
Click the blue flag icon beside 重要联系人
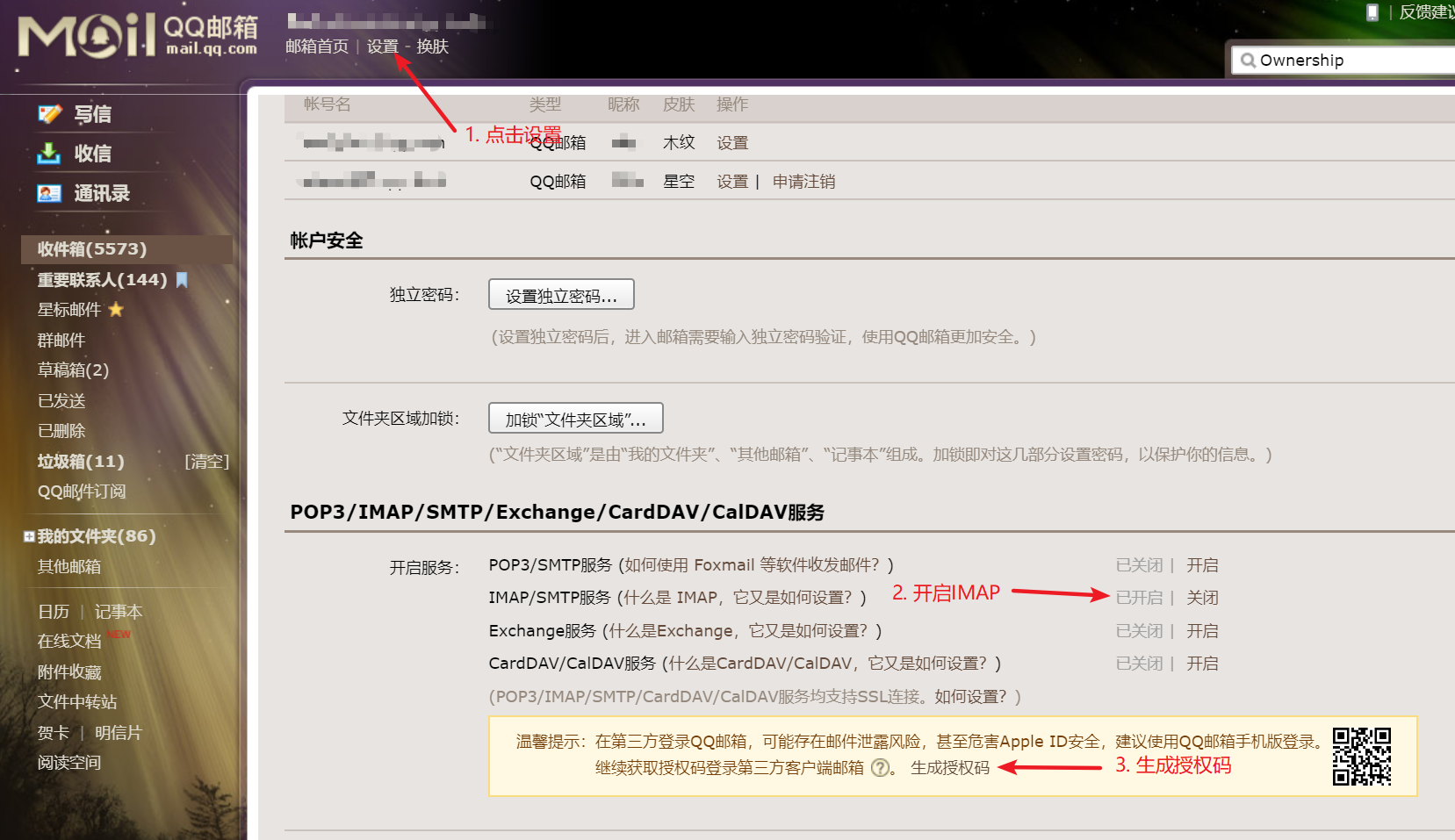(182, 280)
